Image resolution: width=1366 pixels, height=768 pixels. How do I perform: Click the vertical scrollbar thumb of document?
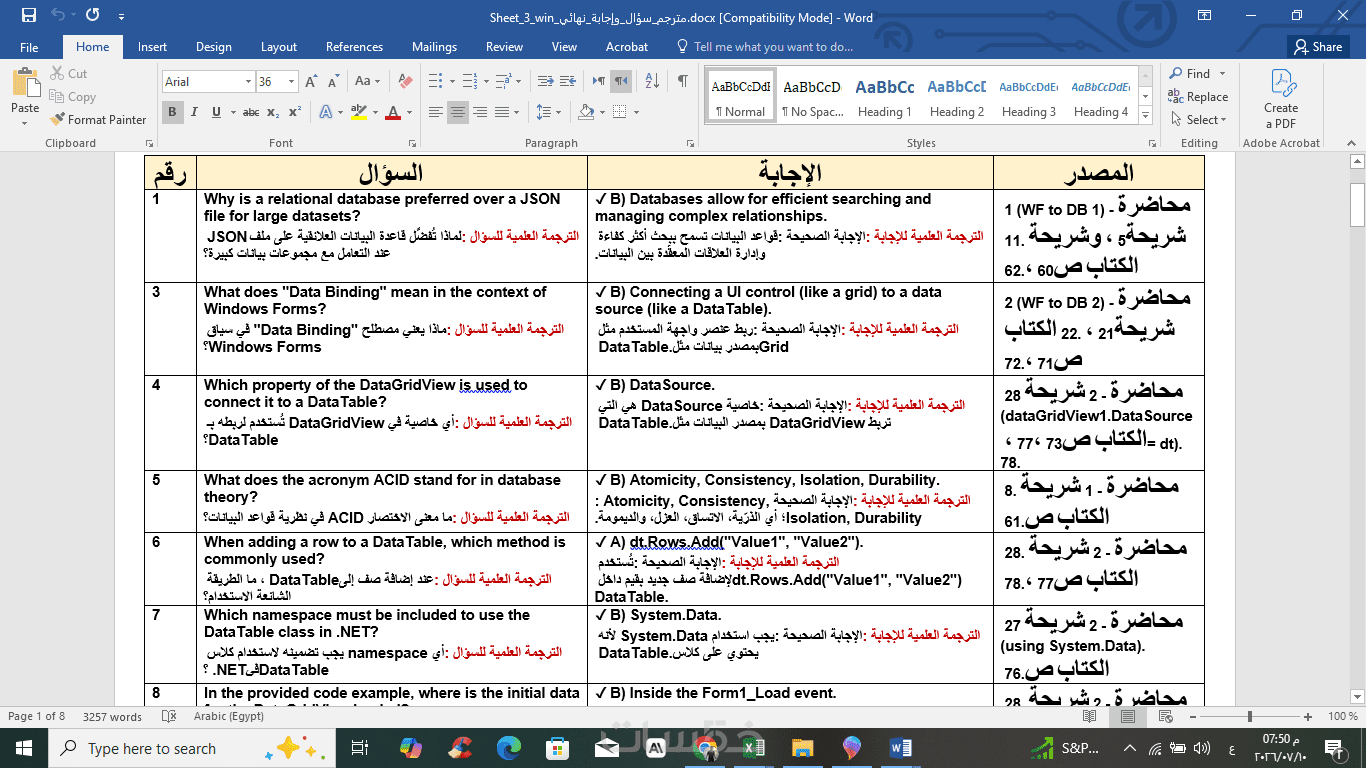coord(1357,205)
